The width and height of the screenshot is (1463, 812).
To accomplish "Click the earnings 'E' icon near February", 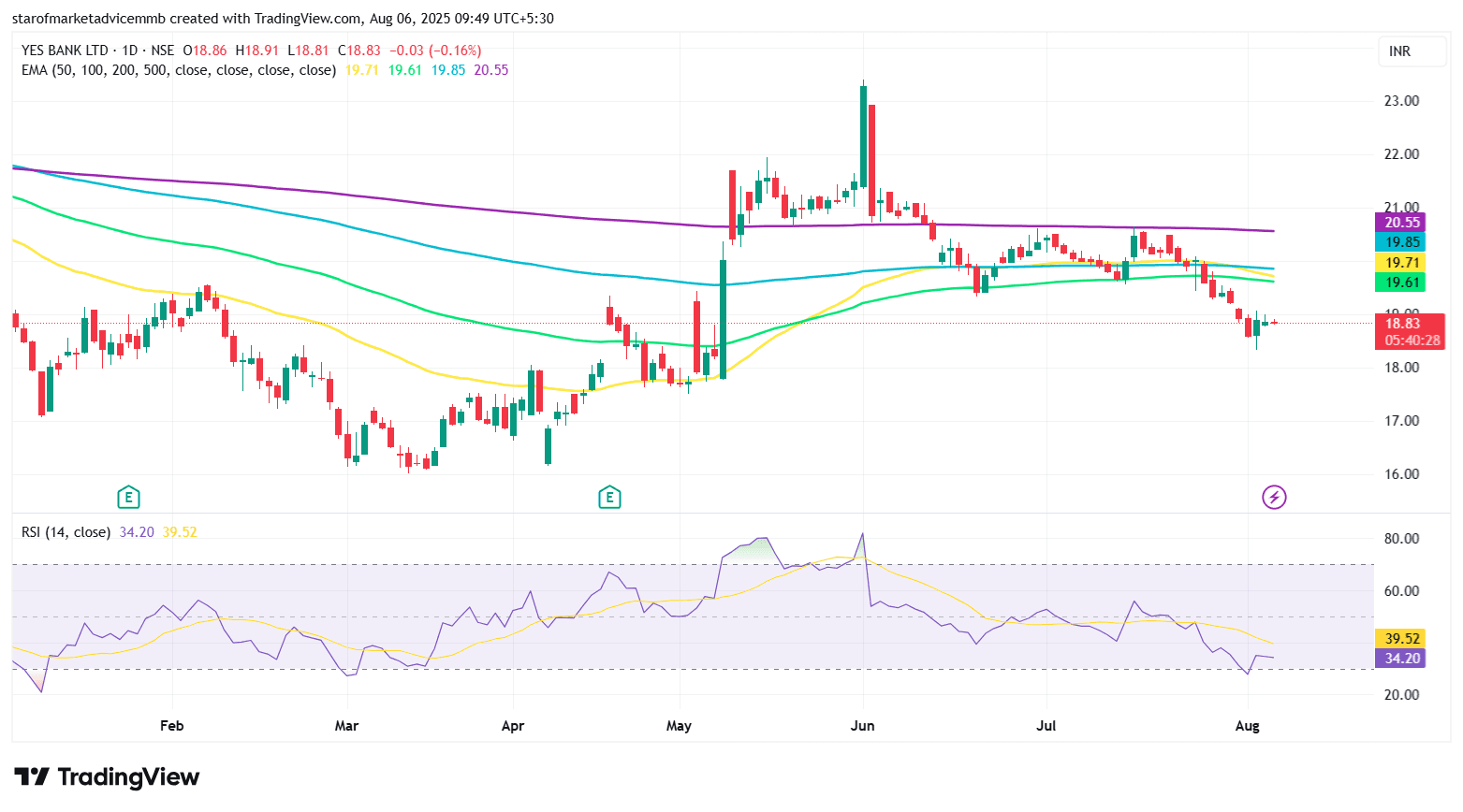I will (128, 497).
